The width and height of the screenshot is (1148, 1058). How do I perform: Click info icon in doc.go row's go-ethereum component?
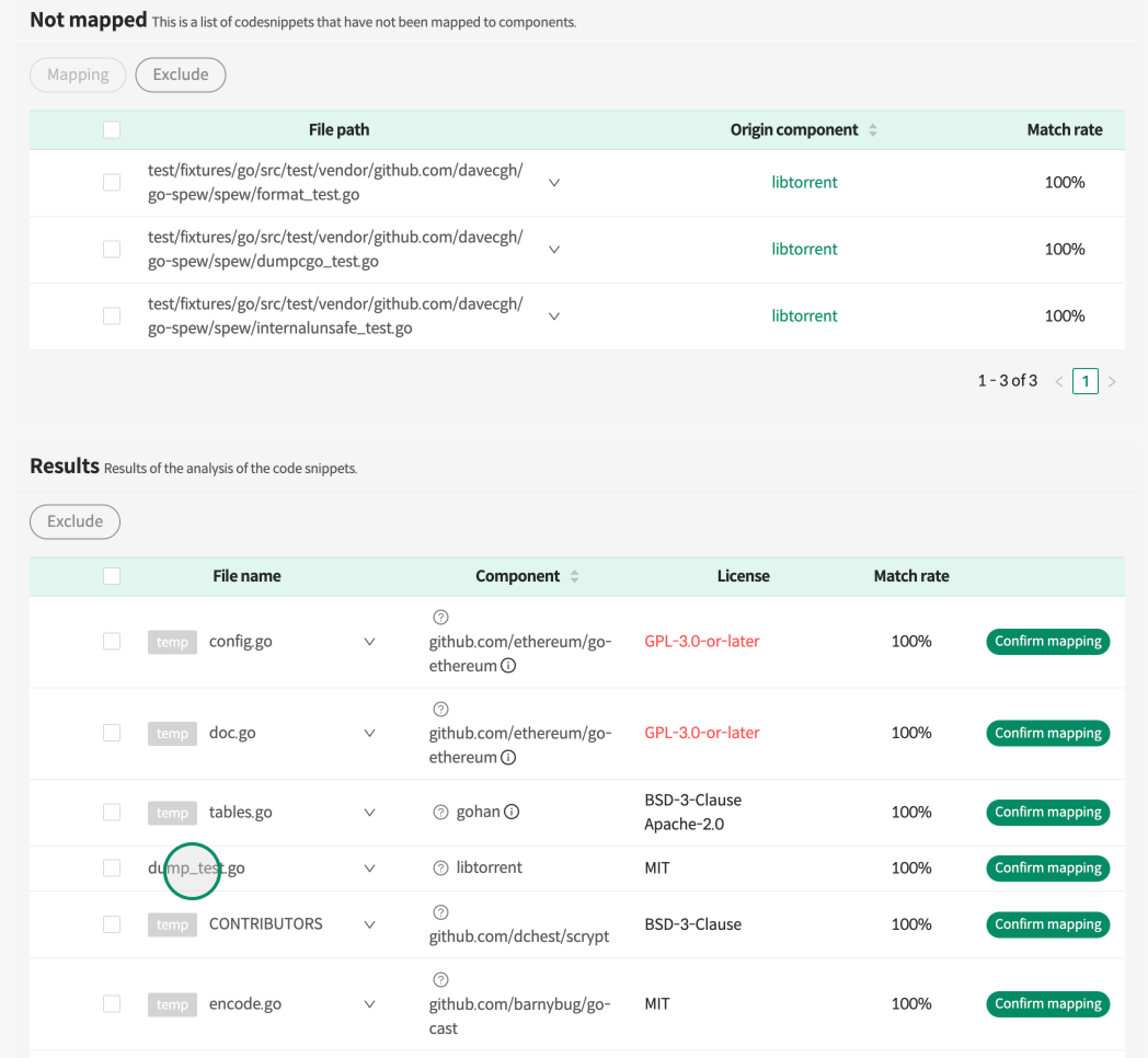[508, 757]
